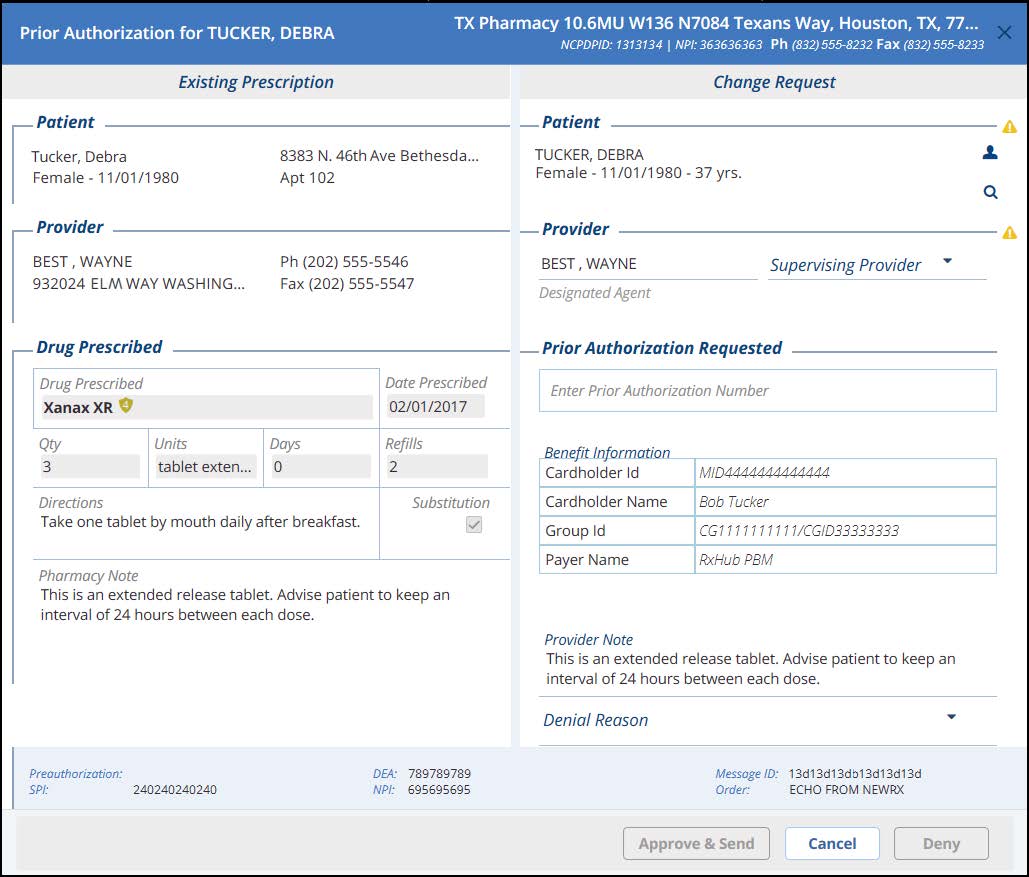Screen dimensions: 1029x877
Task: Close the Prior Authorization dialog
Action: tap(1004, 33)
